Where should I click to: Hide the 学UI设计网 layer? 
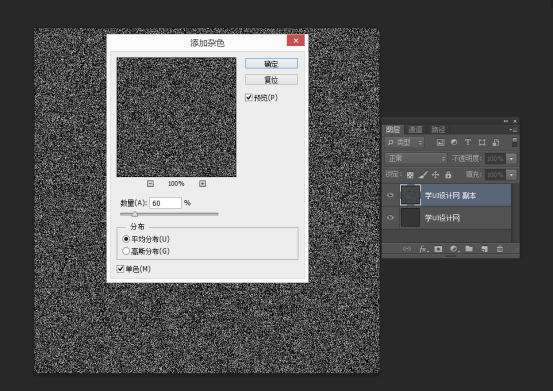pos(390,218)
